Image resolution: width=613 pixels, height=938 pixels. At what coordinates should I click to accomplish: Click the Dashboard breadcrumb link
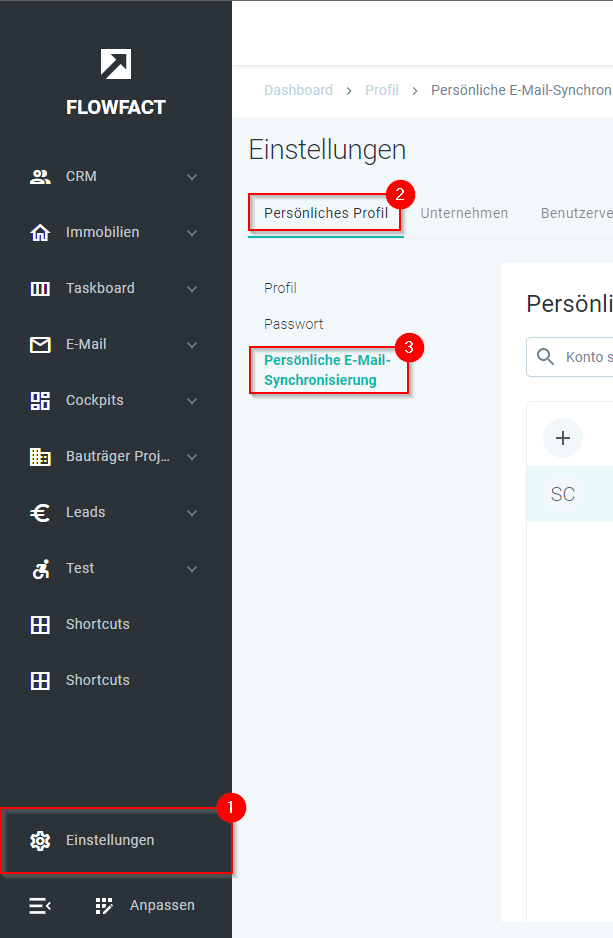(298, 90)
